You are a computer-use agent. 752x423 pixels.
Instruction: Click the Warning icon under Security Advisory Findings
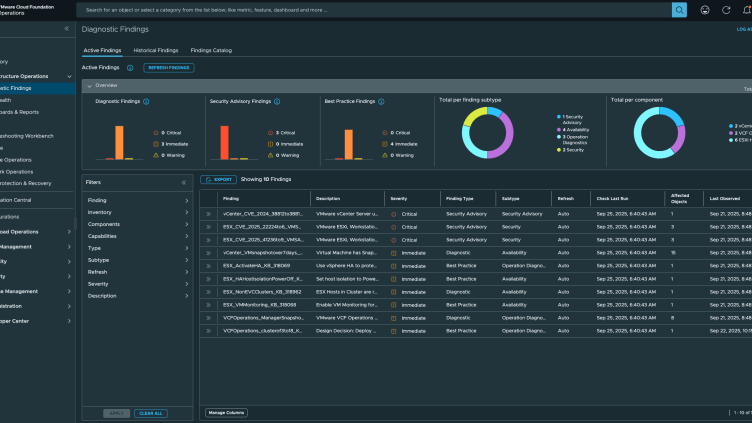pos(270,155)
